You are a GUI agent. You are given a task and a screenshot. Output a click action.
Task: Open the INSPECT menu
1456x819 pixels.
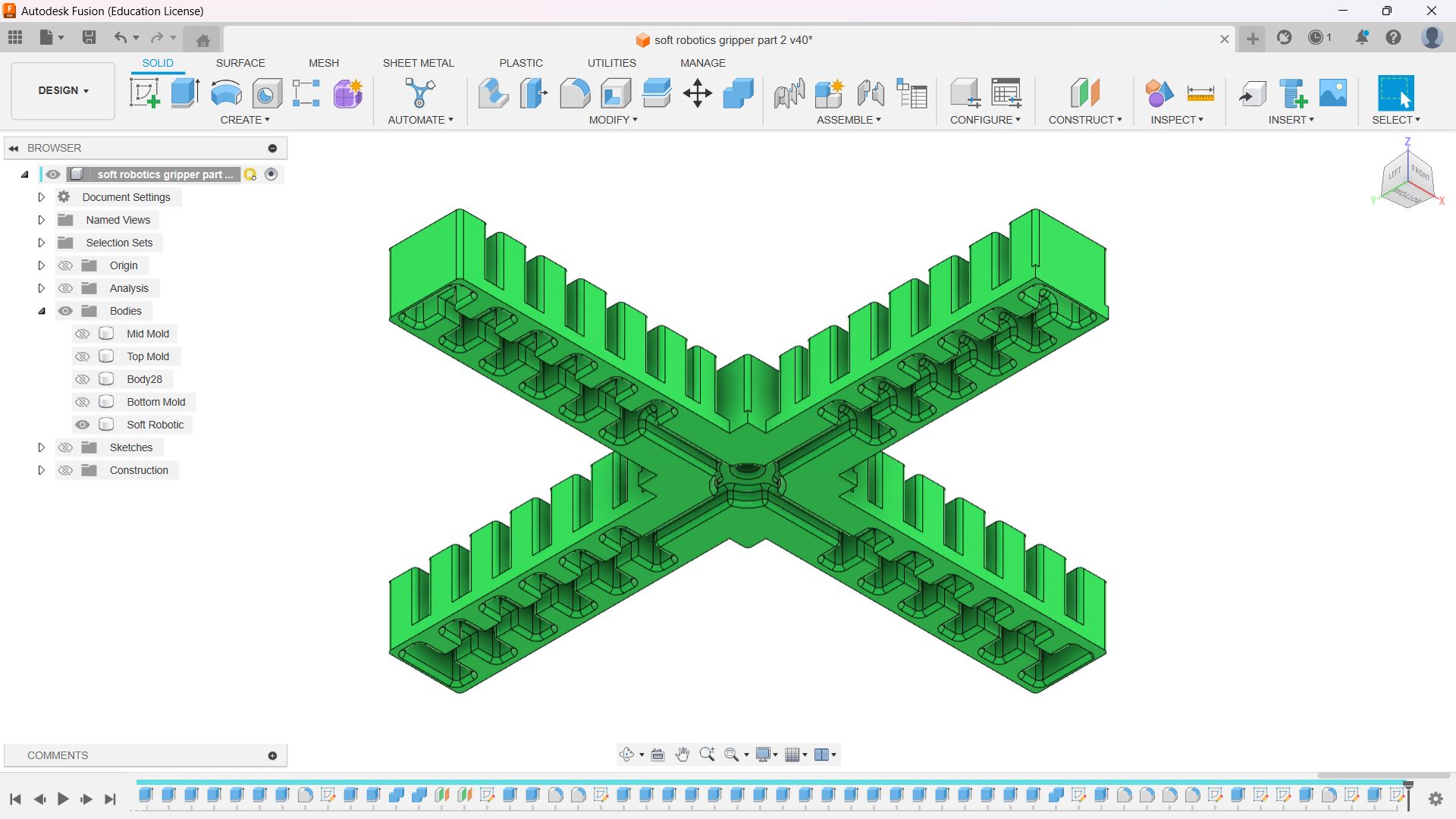pyautogui.click(x=1176, y=120)
